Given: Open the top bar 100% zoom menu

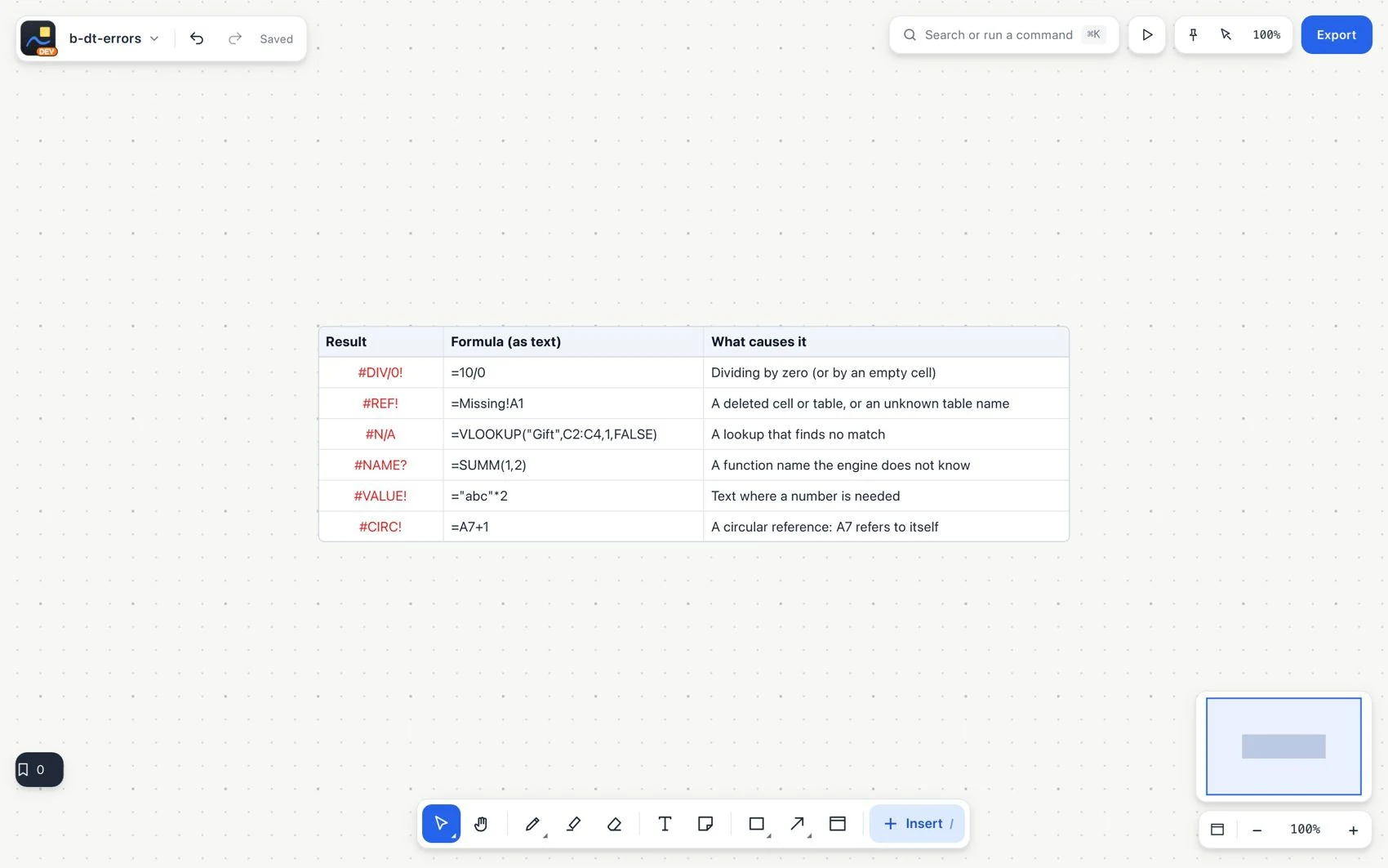Looking at the screenshot, I should pyautogui.click(x=1266, y=34).
